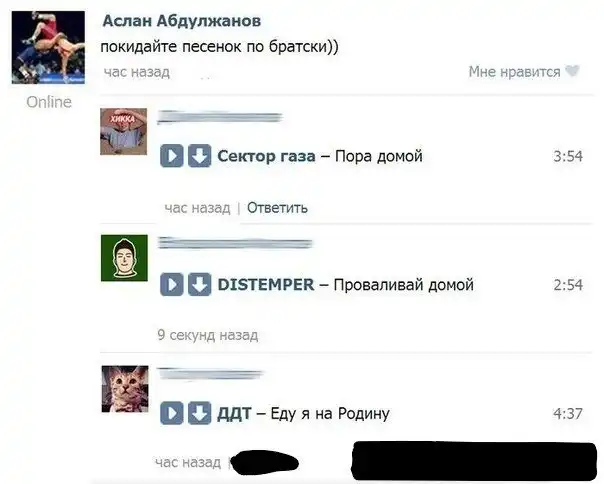Open Аслан Абдулжанов profile name
The height and width of the screenshot is (484, 604).
click(182, 21)
